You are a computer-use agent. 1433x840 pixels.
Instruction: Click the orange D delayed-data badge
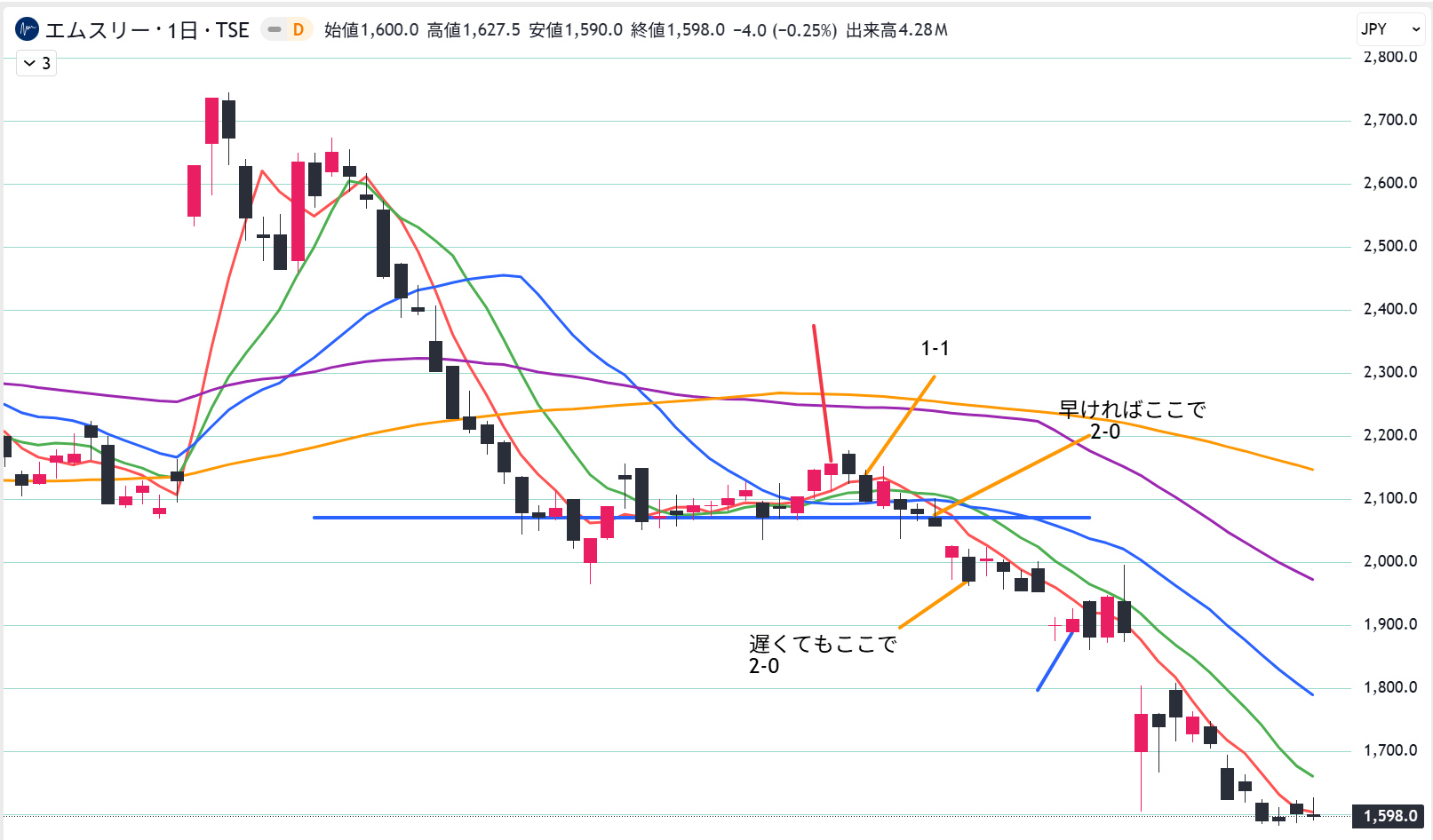[x=299, y=30]
